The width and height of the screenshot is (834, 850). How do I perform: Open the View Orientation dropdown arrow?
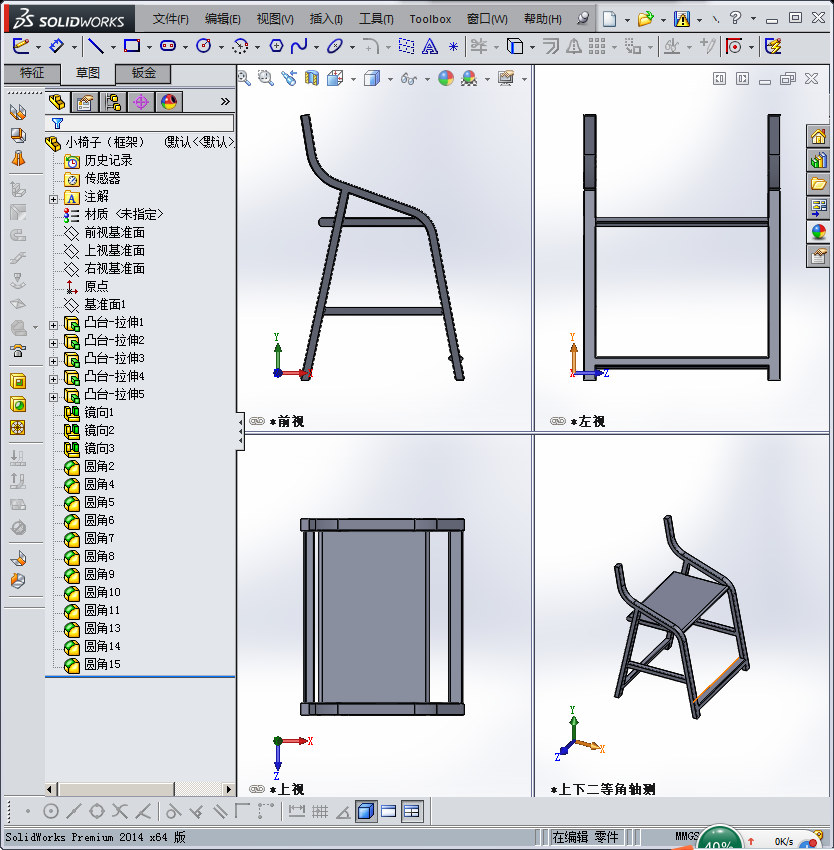click(x=353, y=78)
